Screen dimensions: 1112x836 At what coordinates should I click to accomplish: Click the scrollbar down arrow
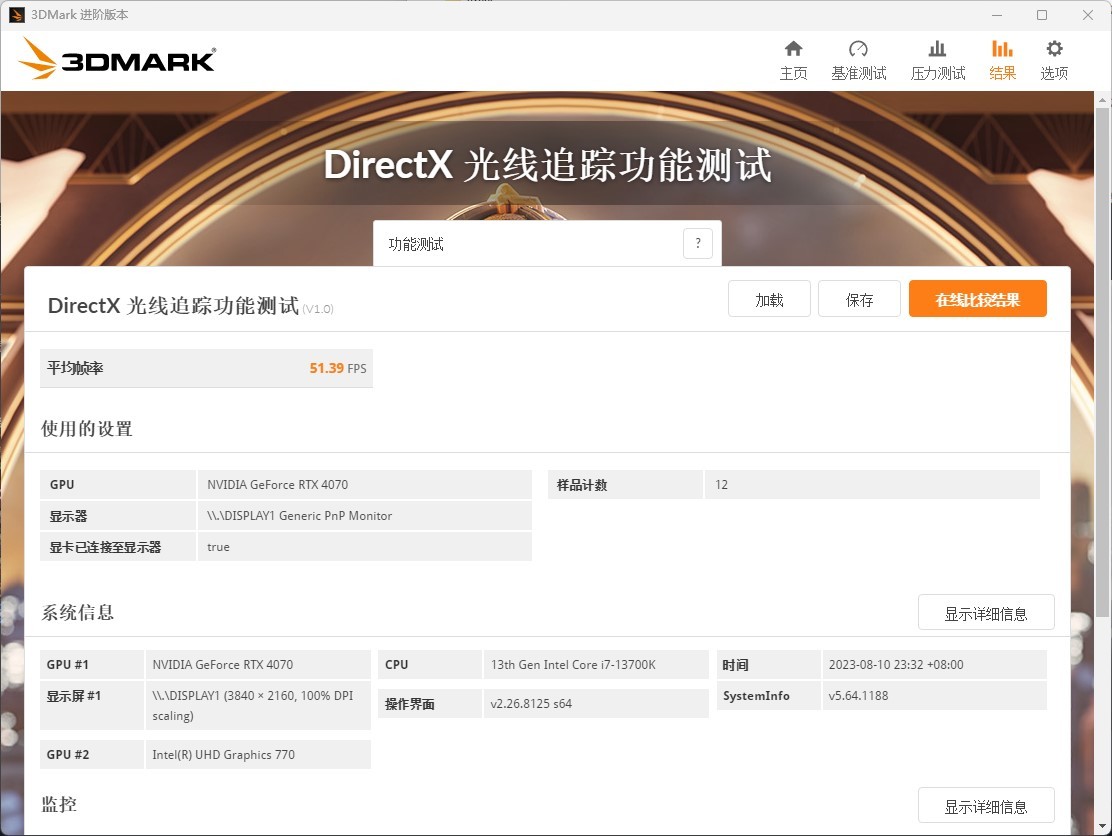coord(1103,827)
